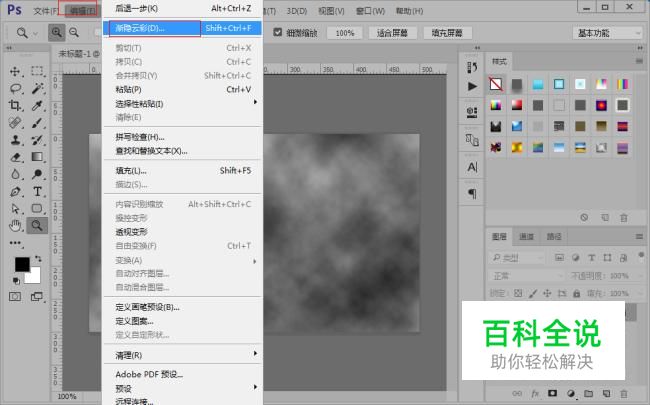Viewport: 650px width, 405px height.
Task: Click the clear style icon in Styles panel
Action: (x=584, y=217)
